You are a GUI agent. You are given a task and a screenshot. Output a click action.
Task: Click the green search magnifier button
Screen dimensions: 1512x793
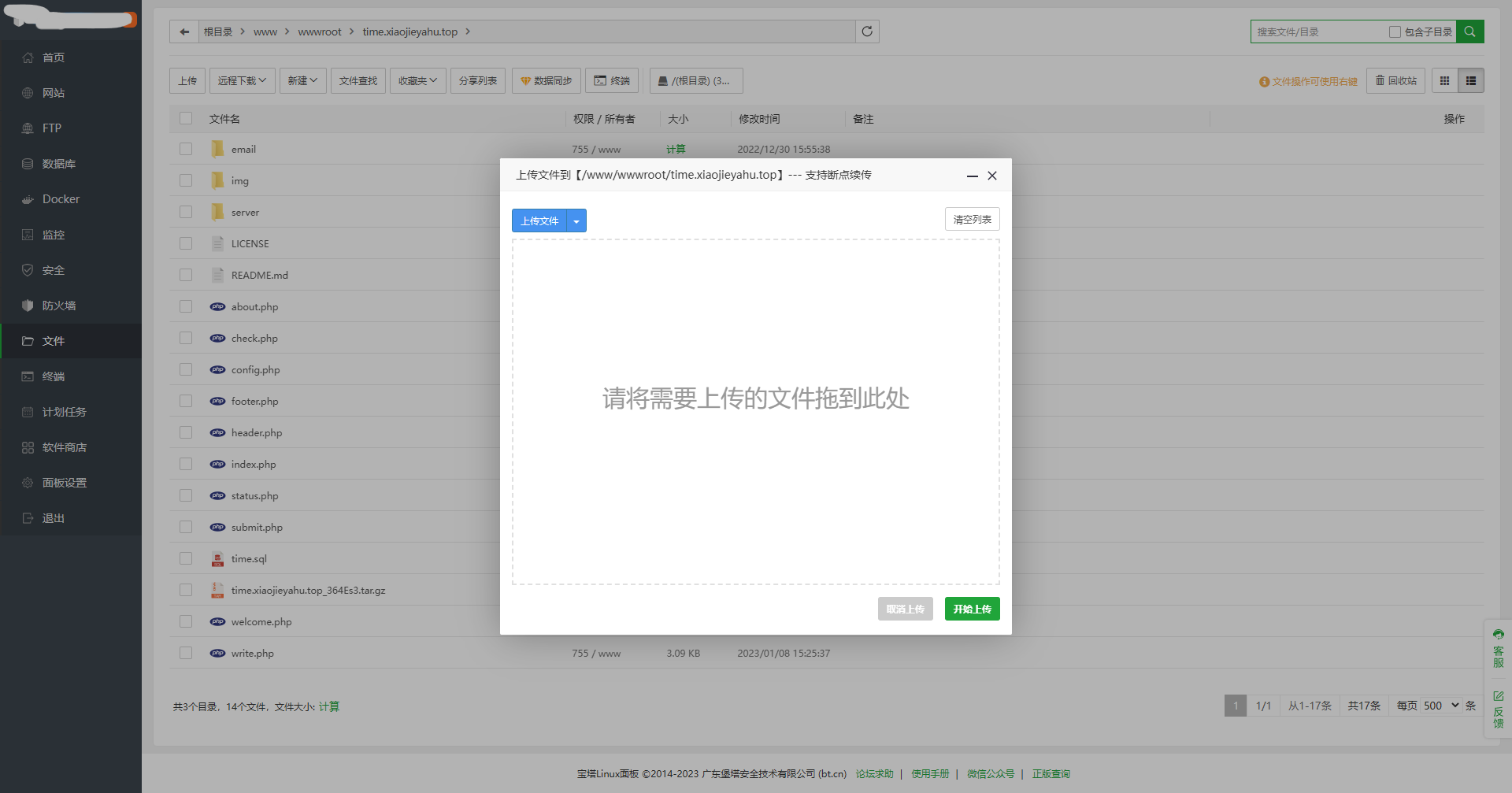[1469, 31]
